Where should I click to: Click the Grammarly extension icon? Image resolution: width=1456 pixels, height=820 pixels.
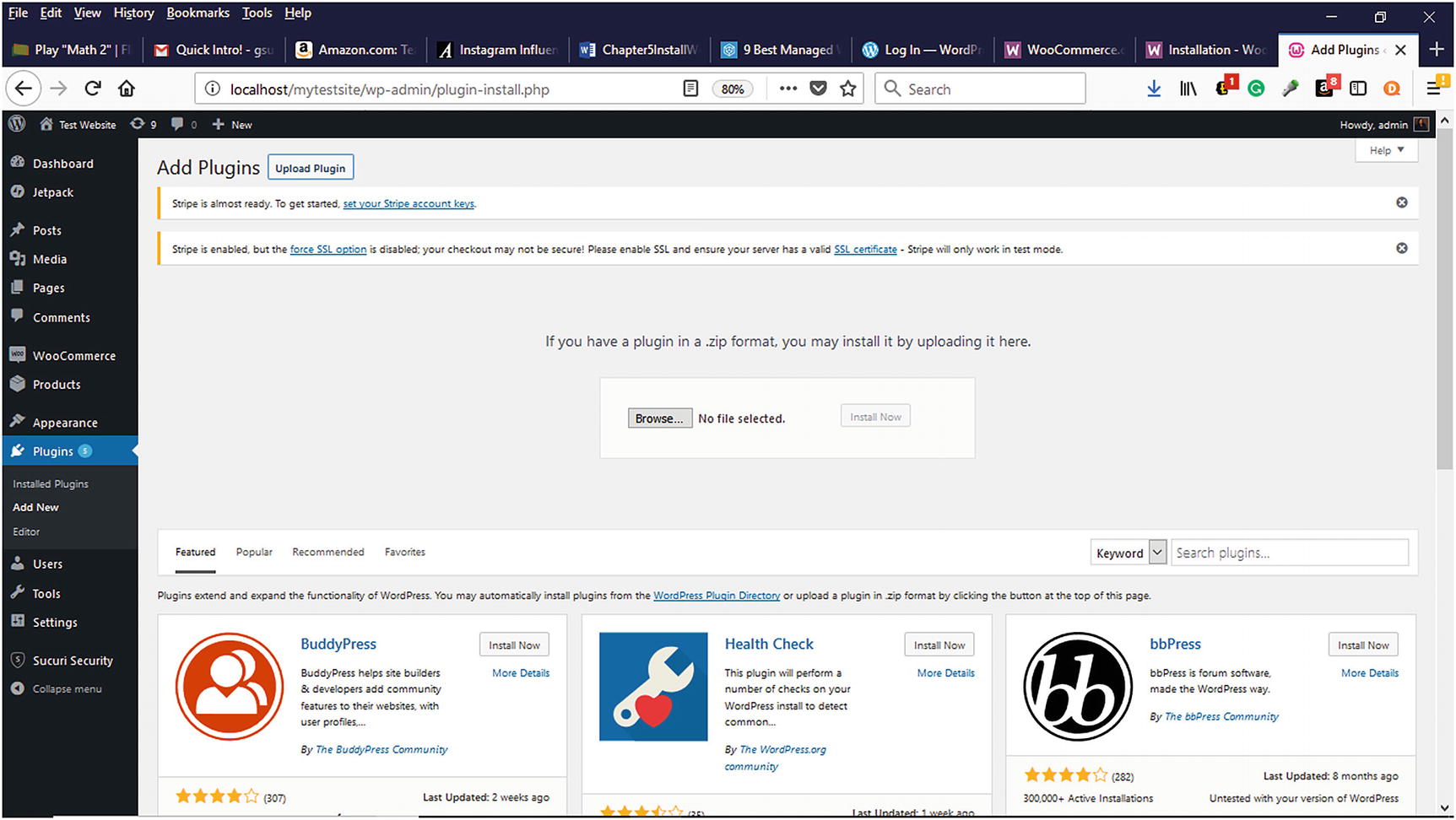[x=1256, y=89]
